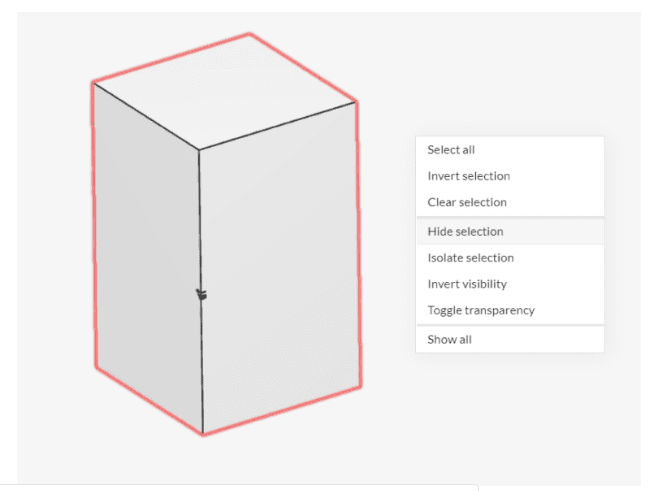Hide selection via the context menu
Image resolution: width=658 pixels, height=491 pixels.
[465, 231]
